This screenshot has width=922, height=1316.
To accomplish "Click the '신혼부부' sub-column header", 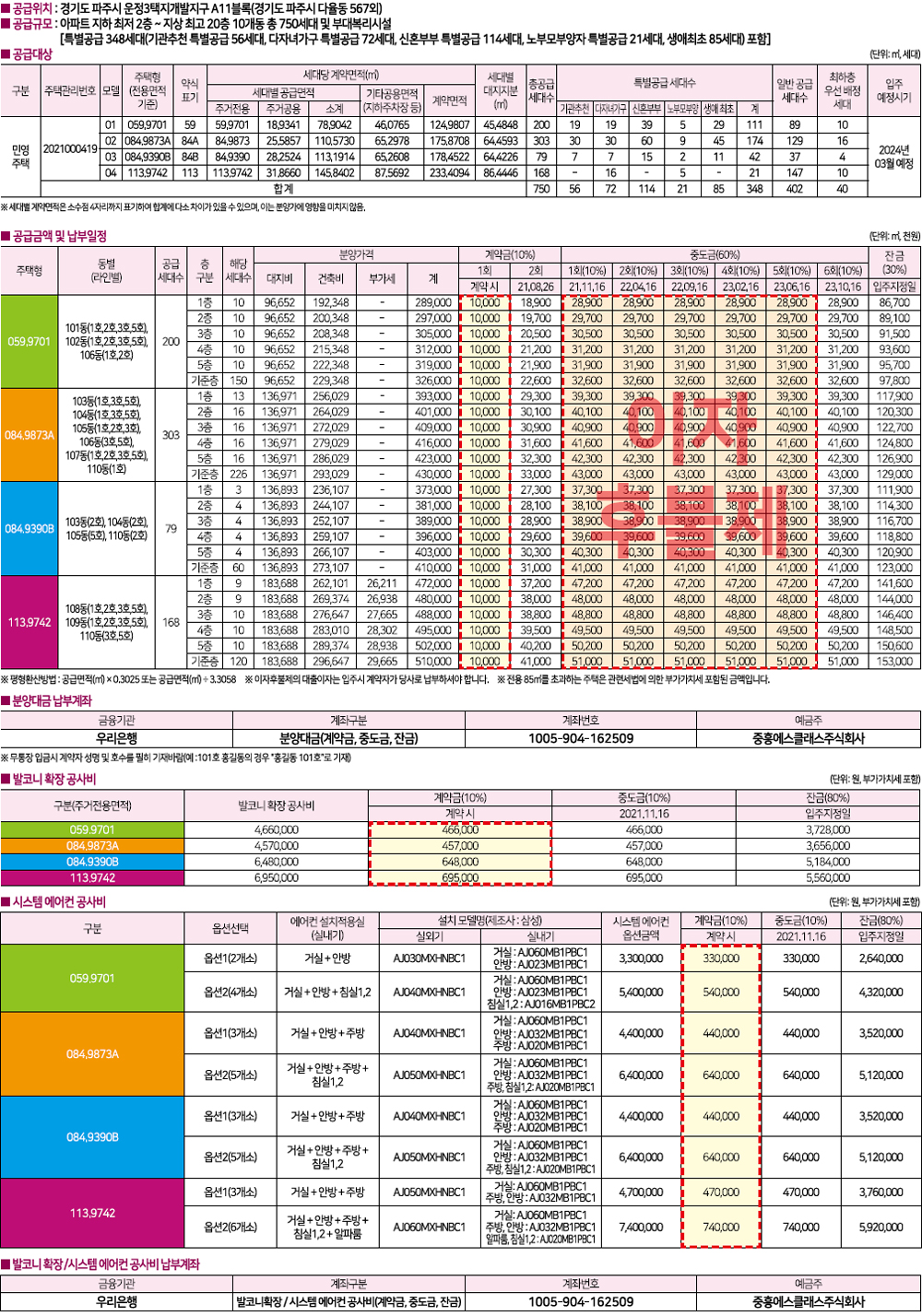I will (x=647, y=109).
